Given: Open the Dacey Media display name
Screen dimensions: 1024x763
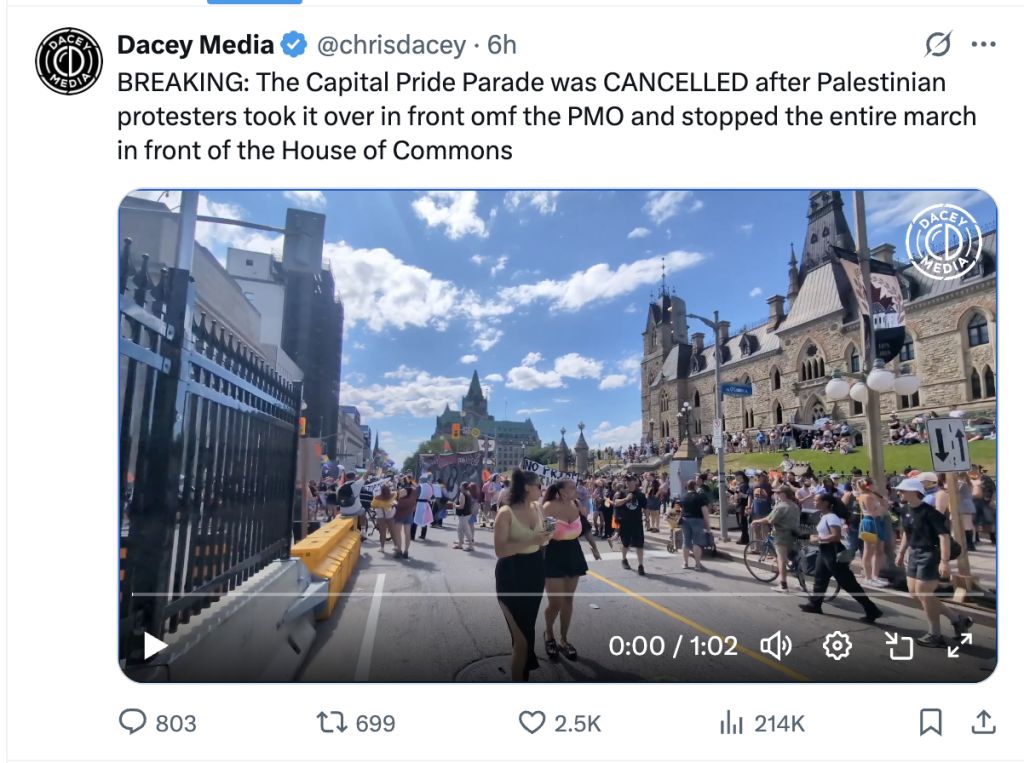Looking at the screenshot, I should 195,45.
